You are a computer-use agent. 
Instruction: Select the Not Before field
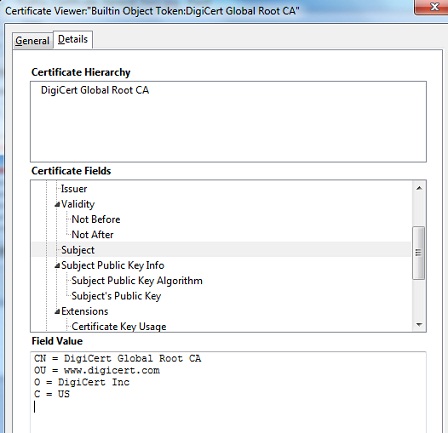point(96,219)
